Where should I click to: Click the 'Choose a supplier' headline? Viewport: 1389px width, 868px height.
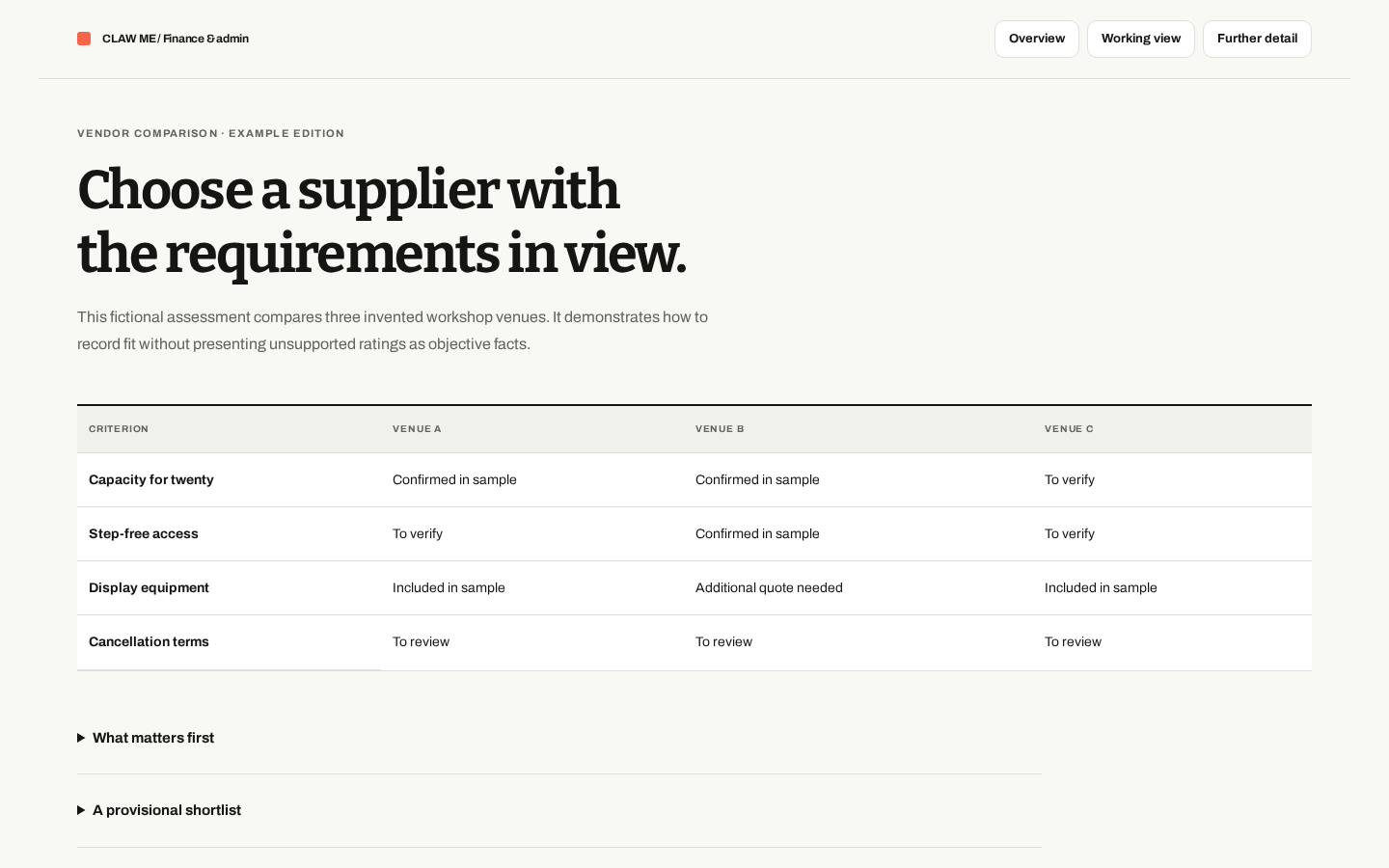(x=382, y=222)
